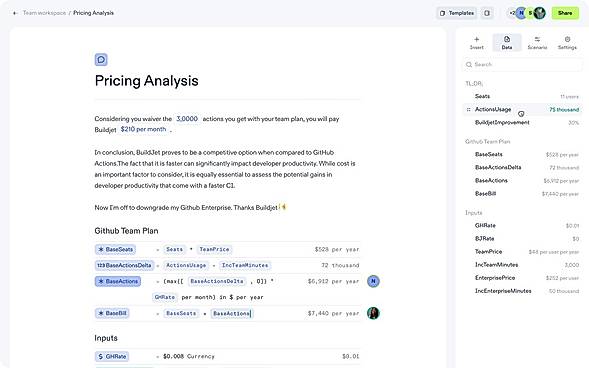The height and width of the screenshot is (368, 589).
Task: Click the TL;DR section label in sidebar
Action: click(x=474, y=83)
